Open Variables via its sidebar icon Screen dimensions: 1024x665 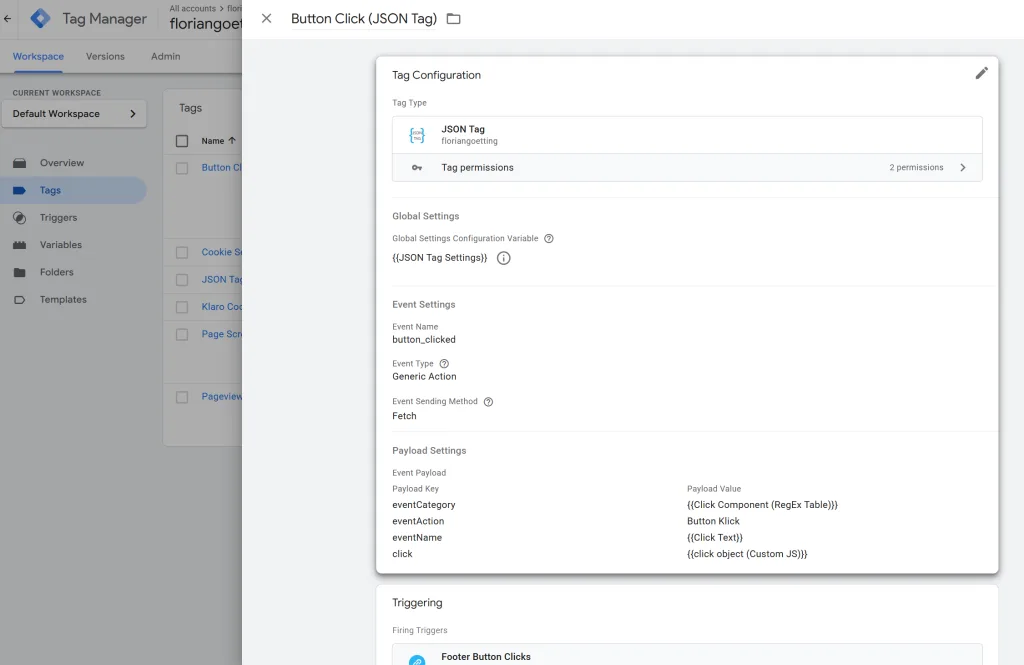(x=20, y=245)
